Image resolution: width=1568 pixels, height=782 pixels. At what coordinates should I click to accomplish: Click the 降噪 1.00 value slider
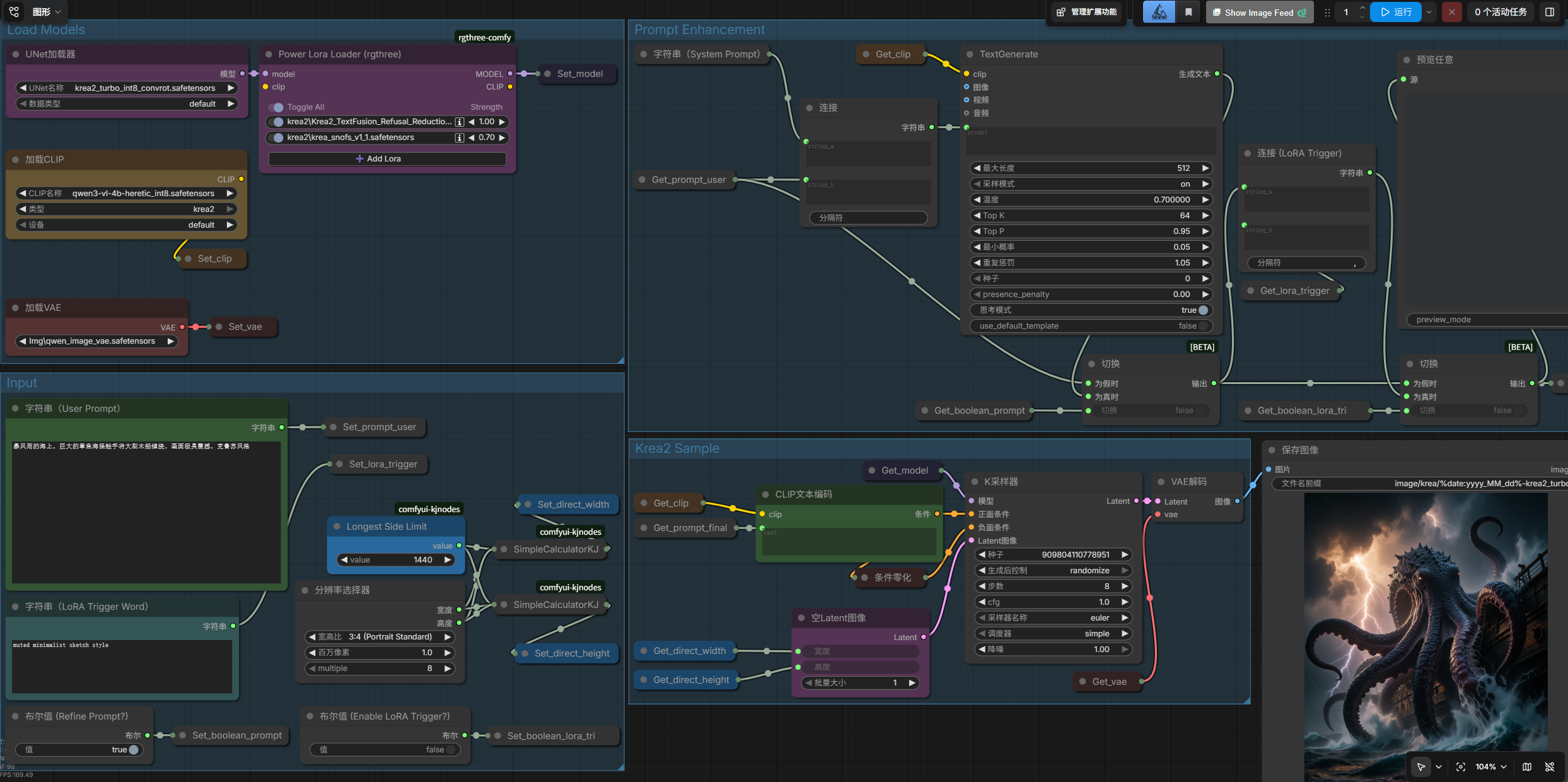pyautogui.click(x=1053, y=650)
